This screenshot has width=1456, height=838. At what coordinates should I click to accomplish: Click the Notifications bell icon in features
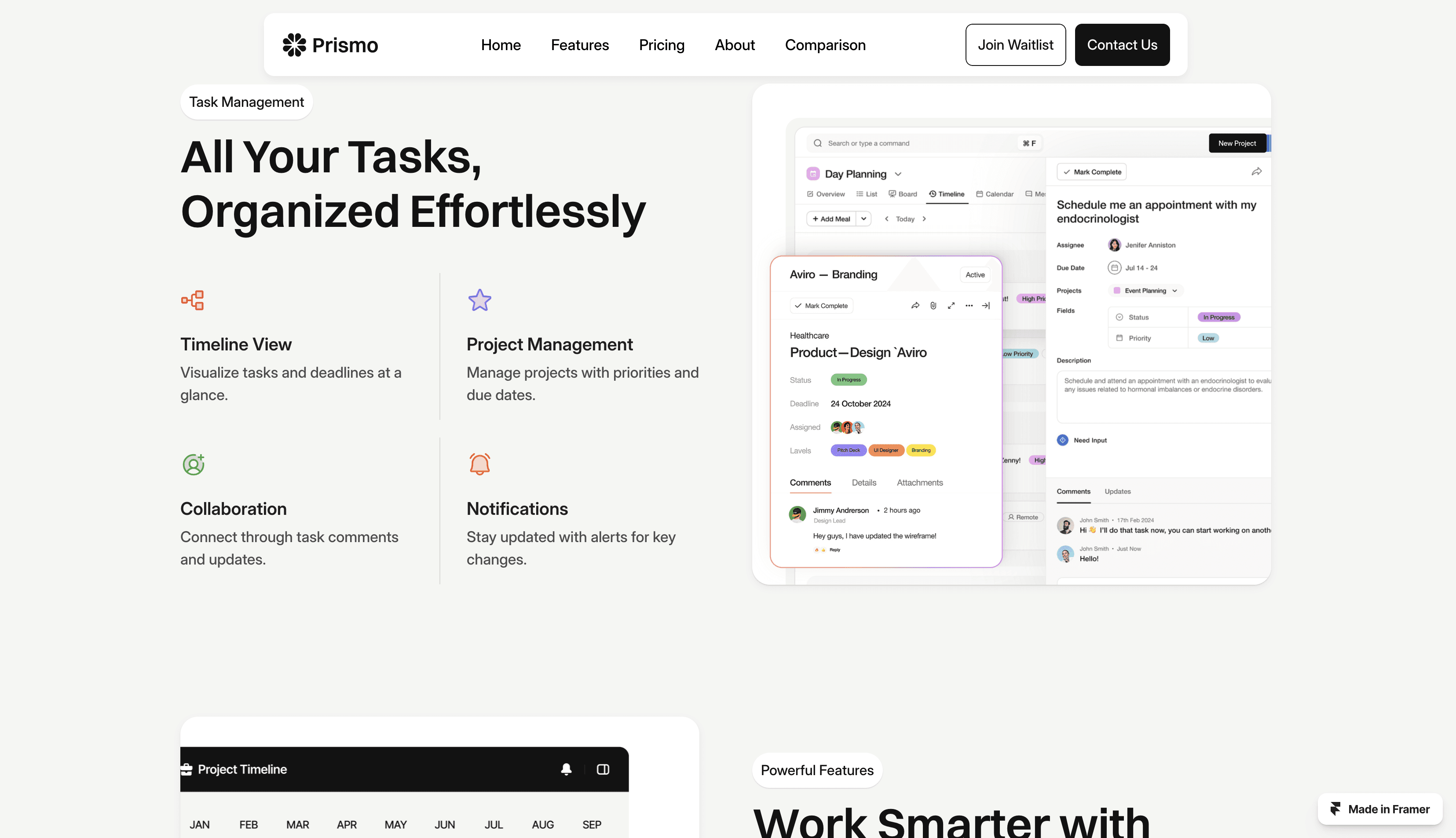479,464
